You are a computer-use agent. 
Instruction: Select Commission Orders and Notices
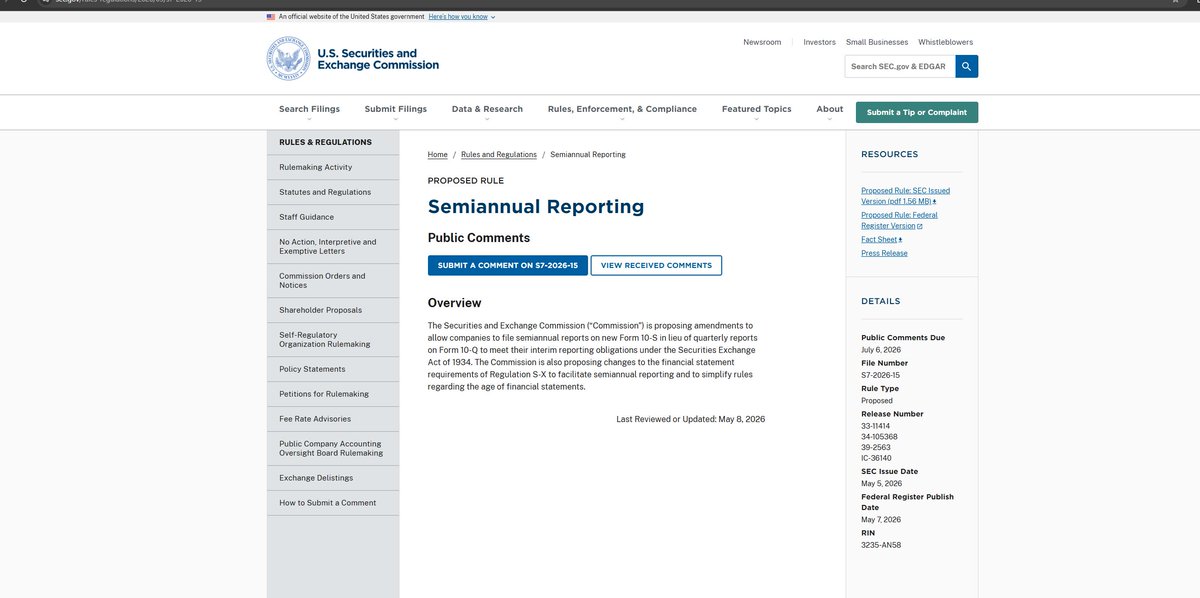(333, 280)
